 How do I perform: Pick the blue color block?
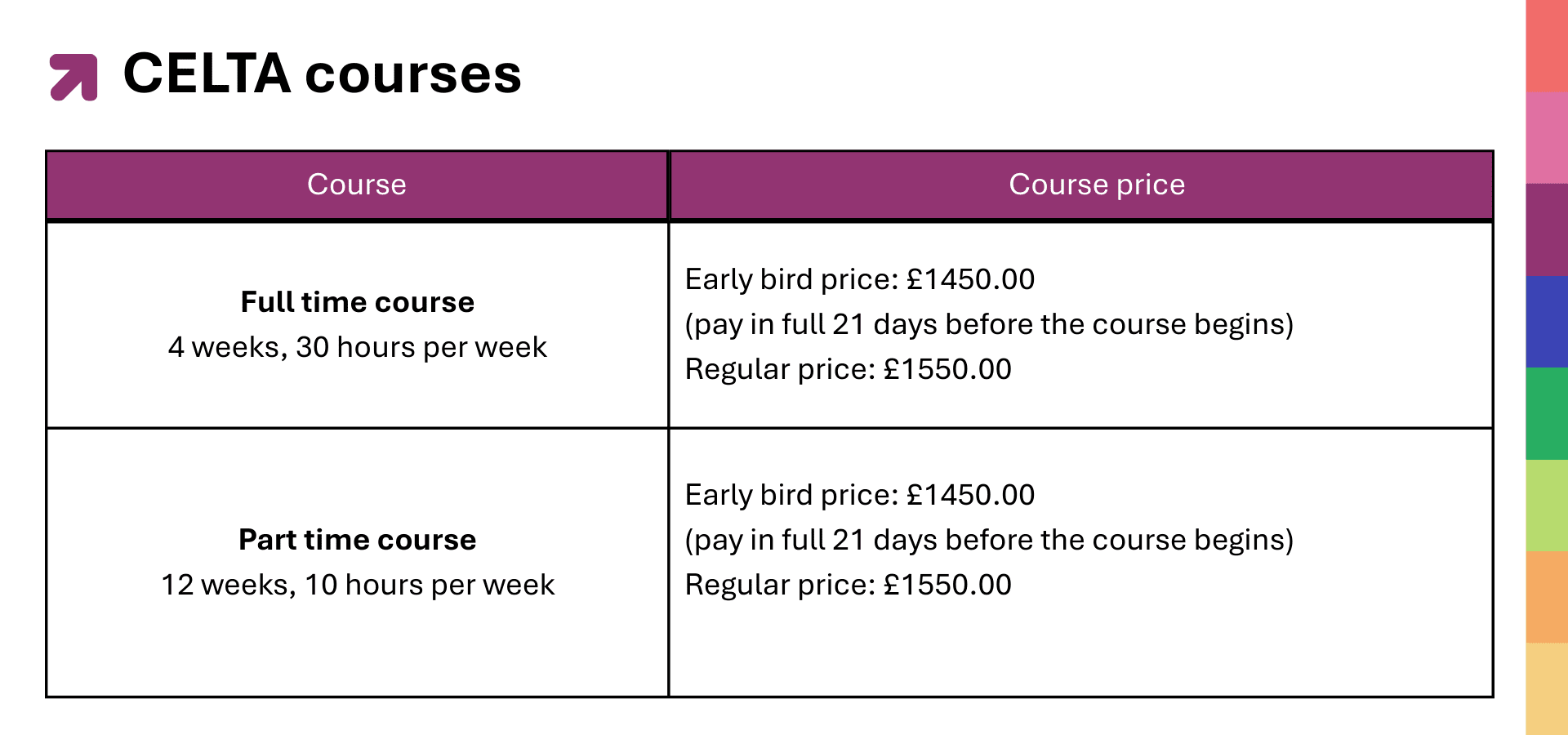[1547, 321]
